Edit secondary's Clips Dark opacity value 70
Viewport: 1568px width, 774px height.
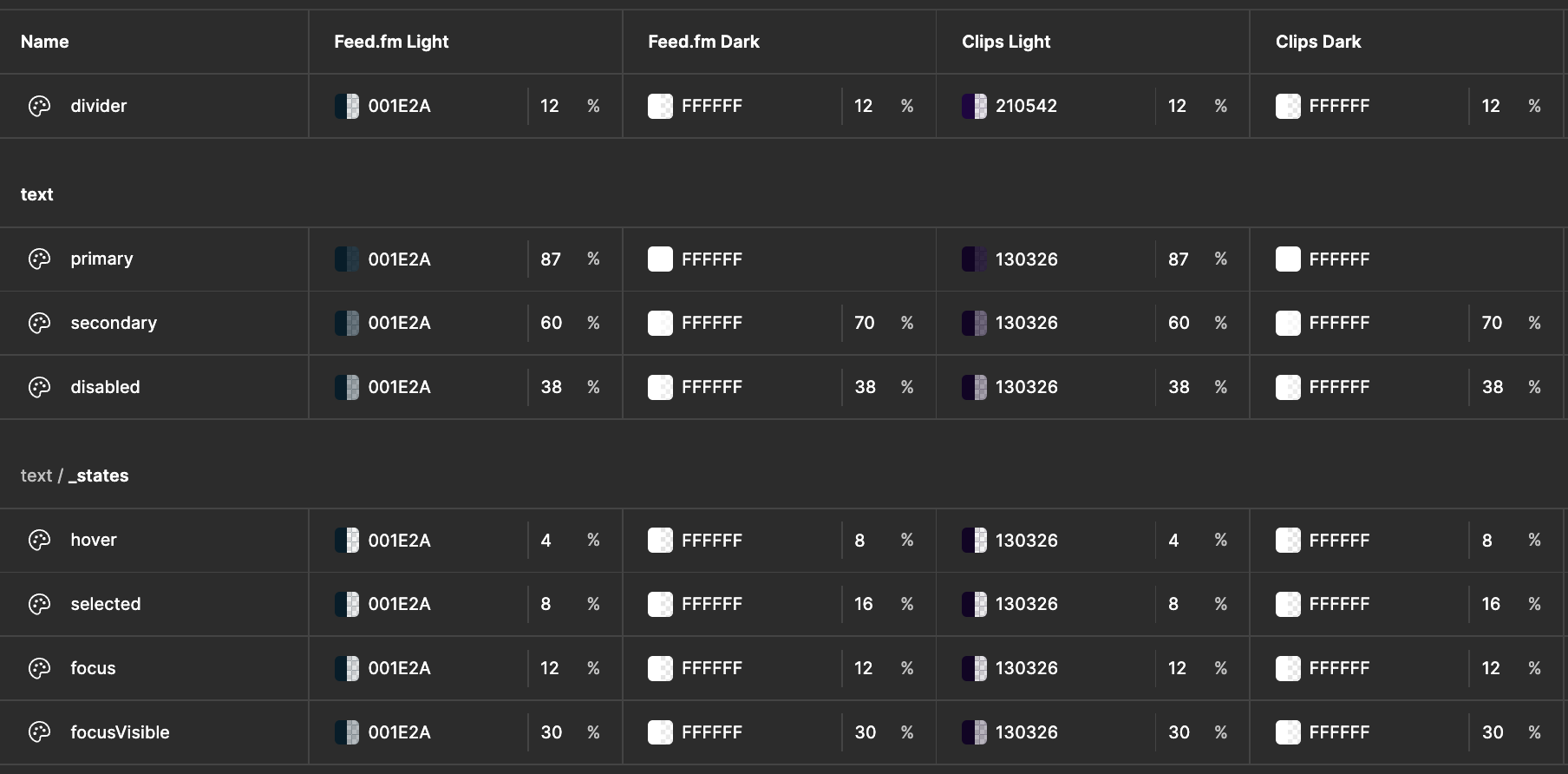point(1492,323)
